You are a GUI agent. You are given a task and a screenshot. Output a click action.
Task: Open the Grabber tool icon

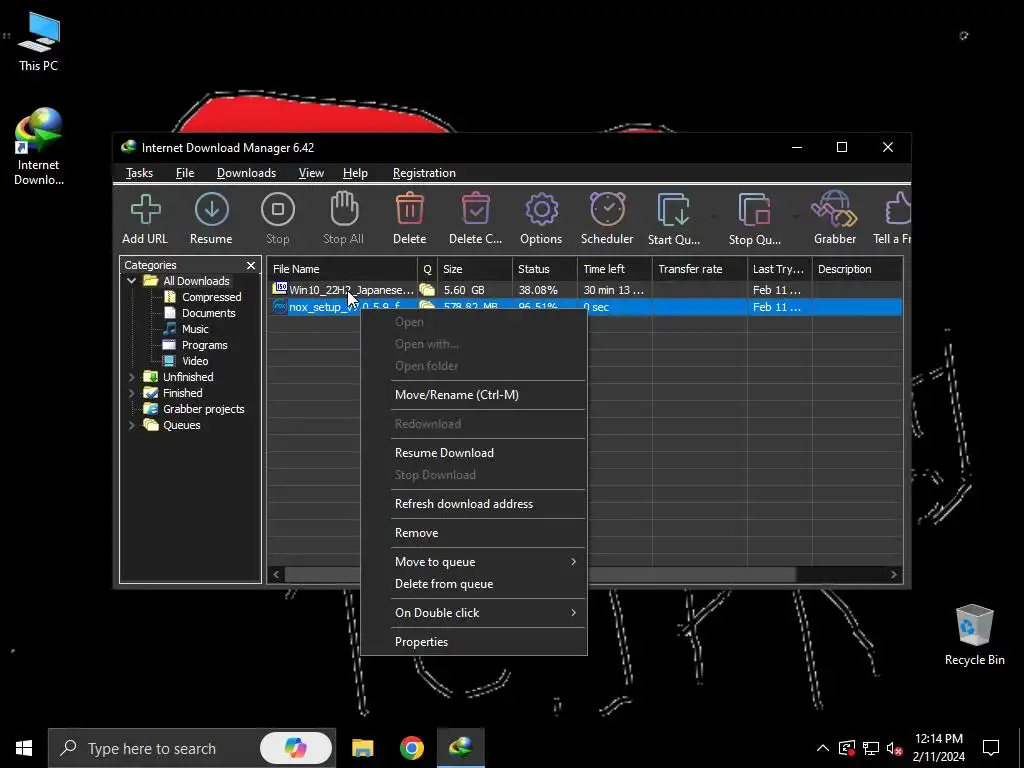pos(834,209)
